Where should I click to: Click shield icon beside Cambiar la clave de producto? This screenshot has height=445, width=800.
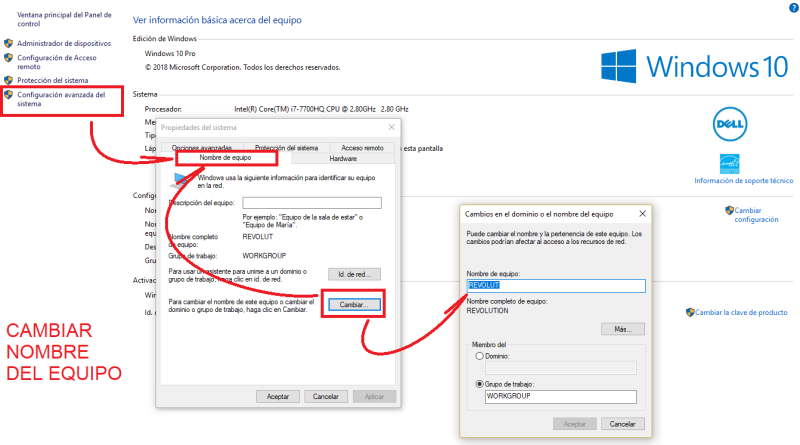690,312
